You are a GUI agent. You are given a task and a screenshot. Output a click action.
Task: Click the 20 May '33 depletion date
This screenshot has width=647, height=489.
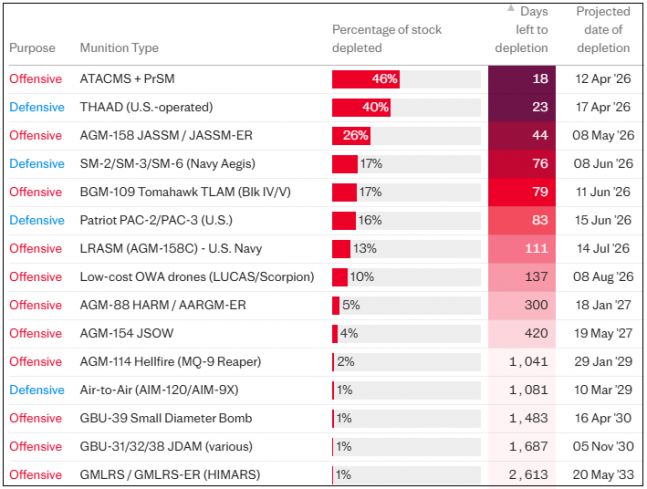603,475
